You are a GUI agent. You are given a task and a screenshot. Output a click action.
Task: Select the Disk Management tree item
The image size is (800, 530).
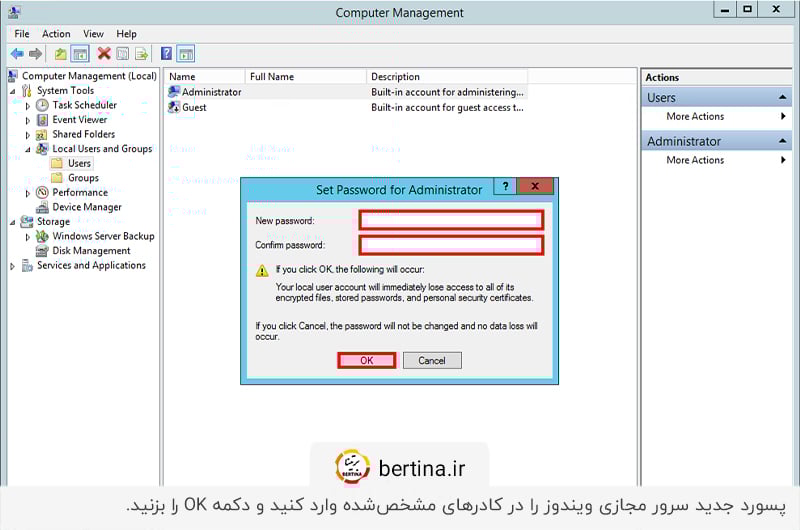[x=91, y=251]
